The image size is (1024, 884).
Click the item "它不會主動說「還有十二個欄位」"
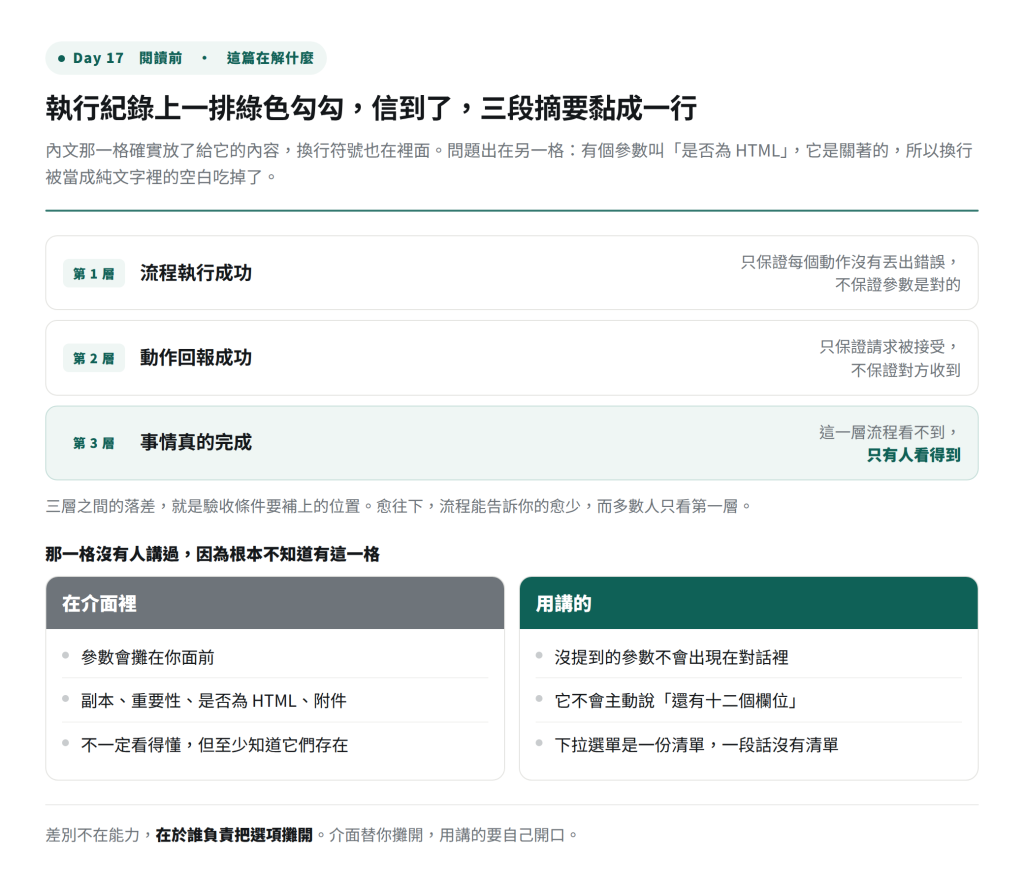678,701
